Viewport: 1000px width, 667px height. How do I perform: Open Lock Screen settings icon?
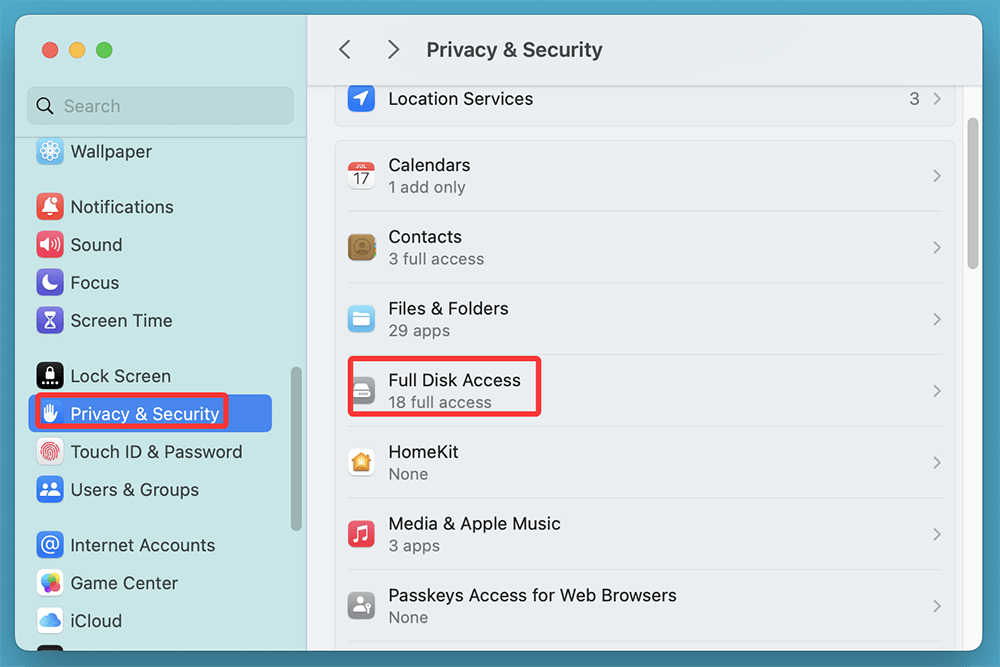tap(49, 376)
